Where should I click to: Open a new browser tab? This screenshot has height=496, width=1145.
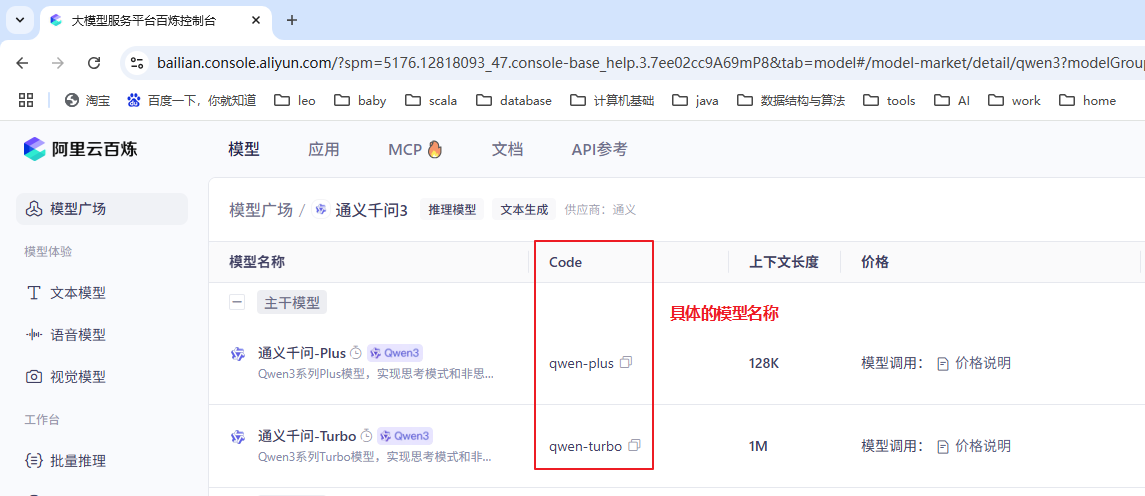point(292,20)
